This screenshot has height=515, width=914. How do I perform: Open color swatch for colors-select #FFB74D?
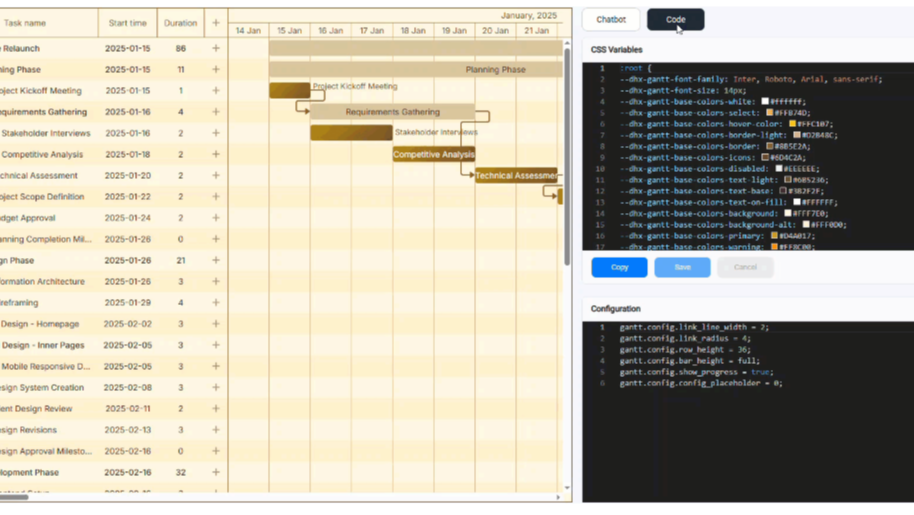769,112
